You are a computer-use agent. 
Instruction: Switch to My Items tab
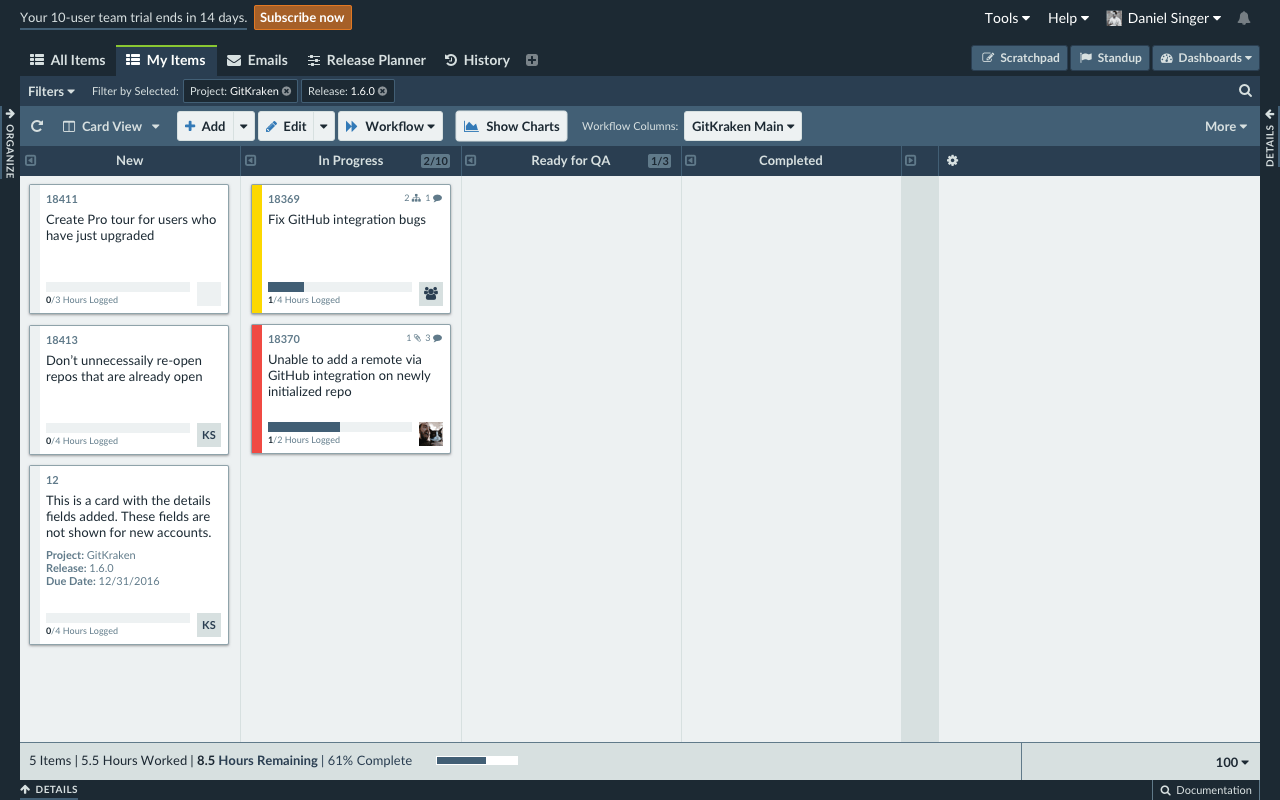pos(166,60)
